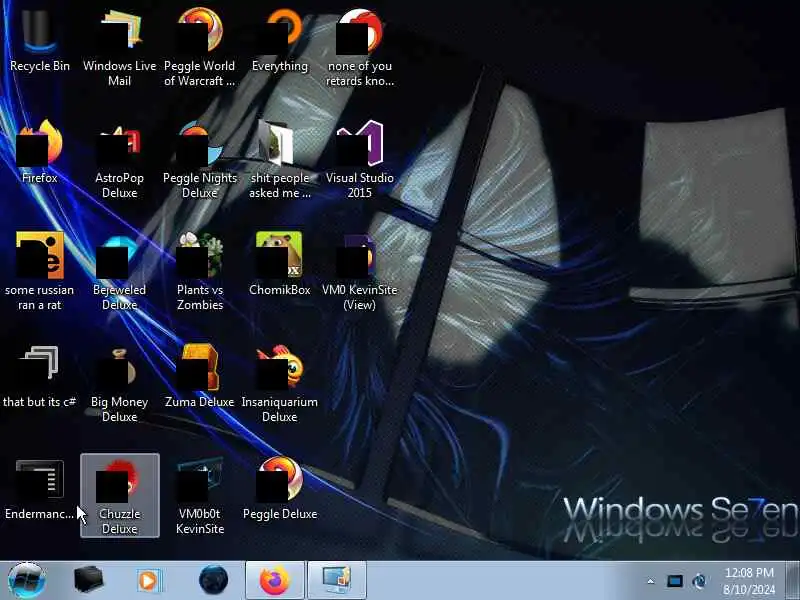Select the 'that but its c#' icon
The height and width of the screenshot is (600, 800).
39,376
